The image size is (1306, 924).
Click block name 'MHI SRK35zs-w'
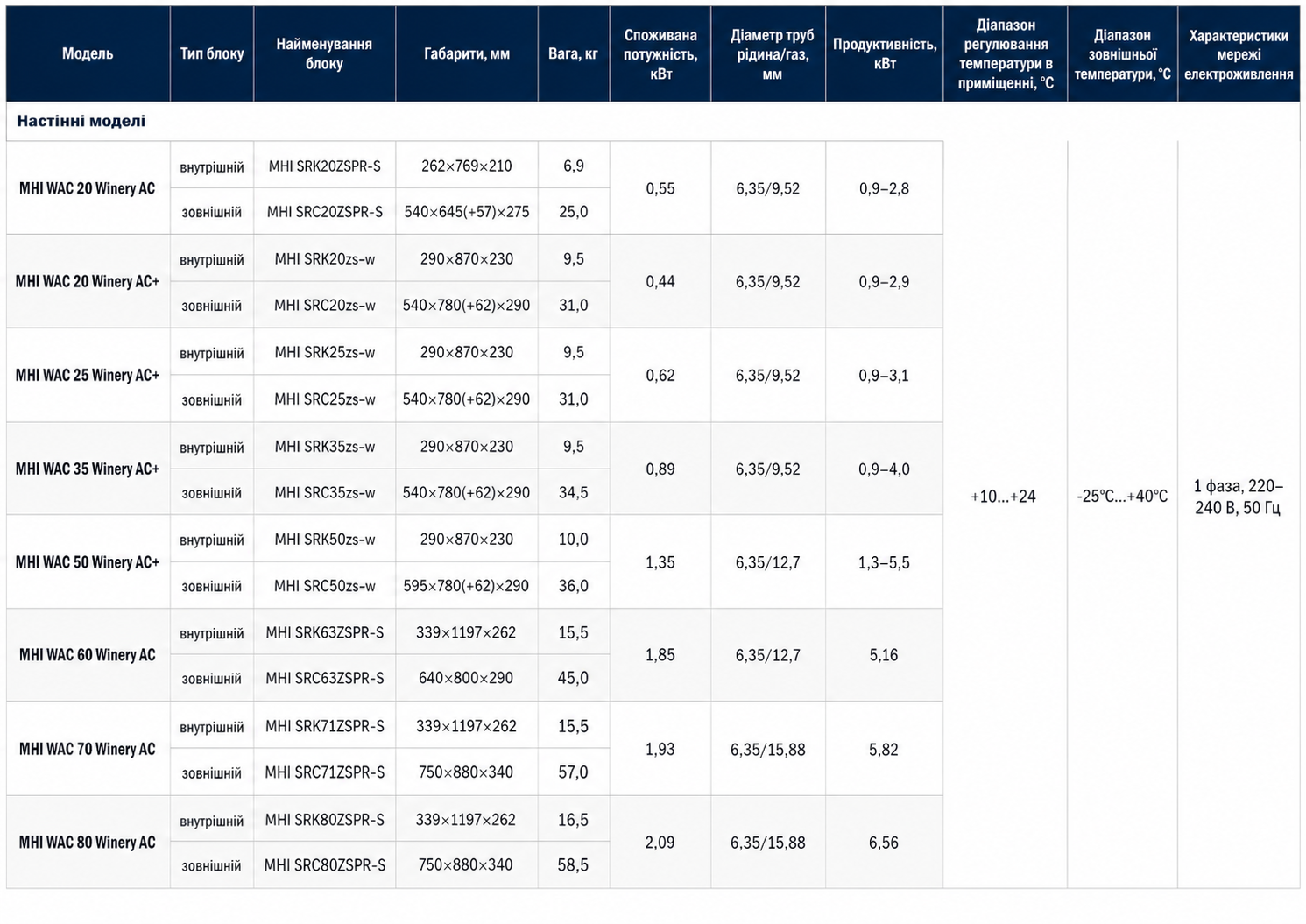[325, 446]
